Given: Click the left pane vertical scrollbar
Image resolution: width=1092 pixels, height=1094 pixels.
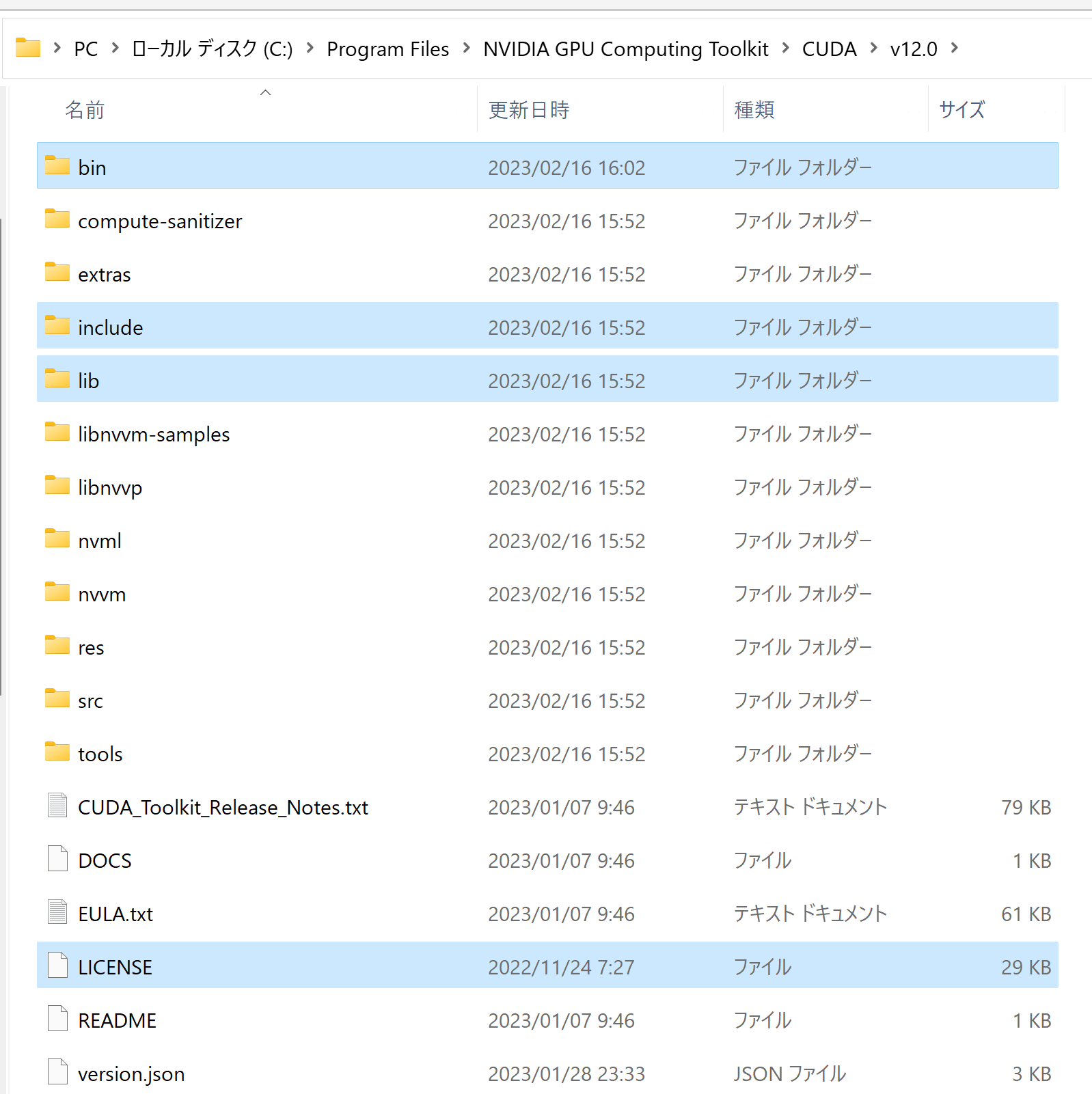Looking at the screenshot, I should pyautogui.click(x=1, y=456).
